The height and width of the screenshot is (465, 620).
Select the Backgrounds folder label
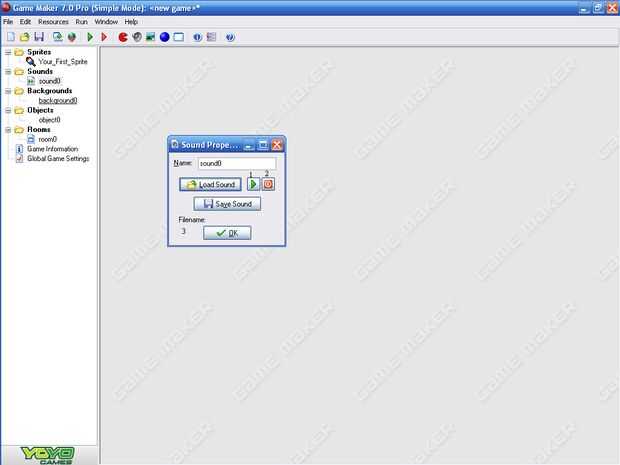tap(49, 91)
